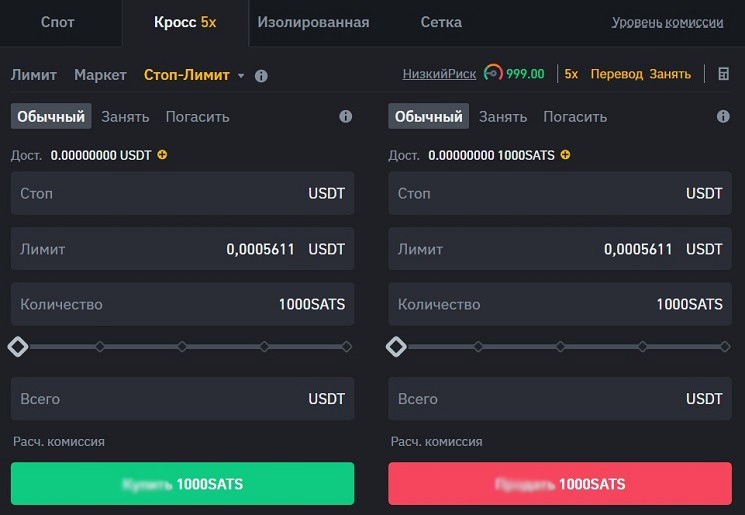This screenshot has height=515, width=745.
Task: Click the 5x leverage button
Action: (571, 74)
